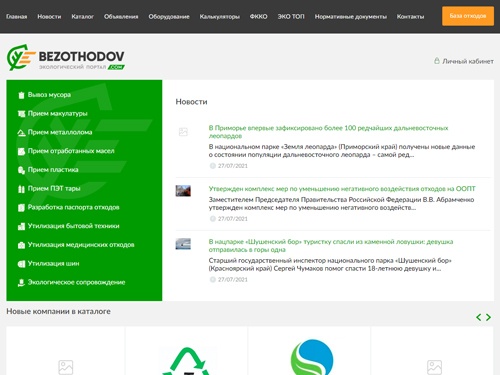
Task: Open Разработка паспорта отходов sidebar link
Action: pyautogui.click(x=73, y=207)
